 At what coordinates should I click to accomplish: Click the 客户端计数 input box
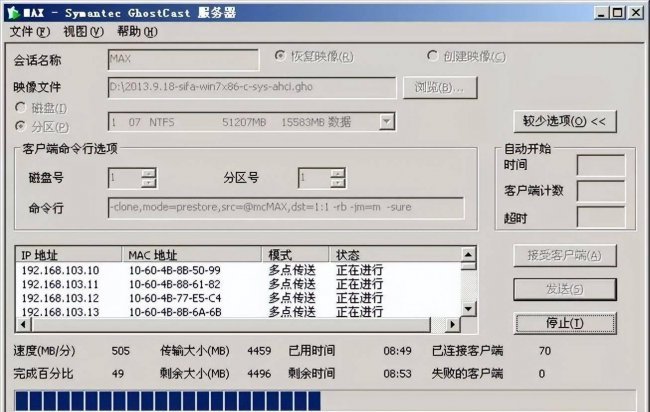pos(601,191)
